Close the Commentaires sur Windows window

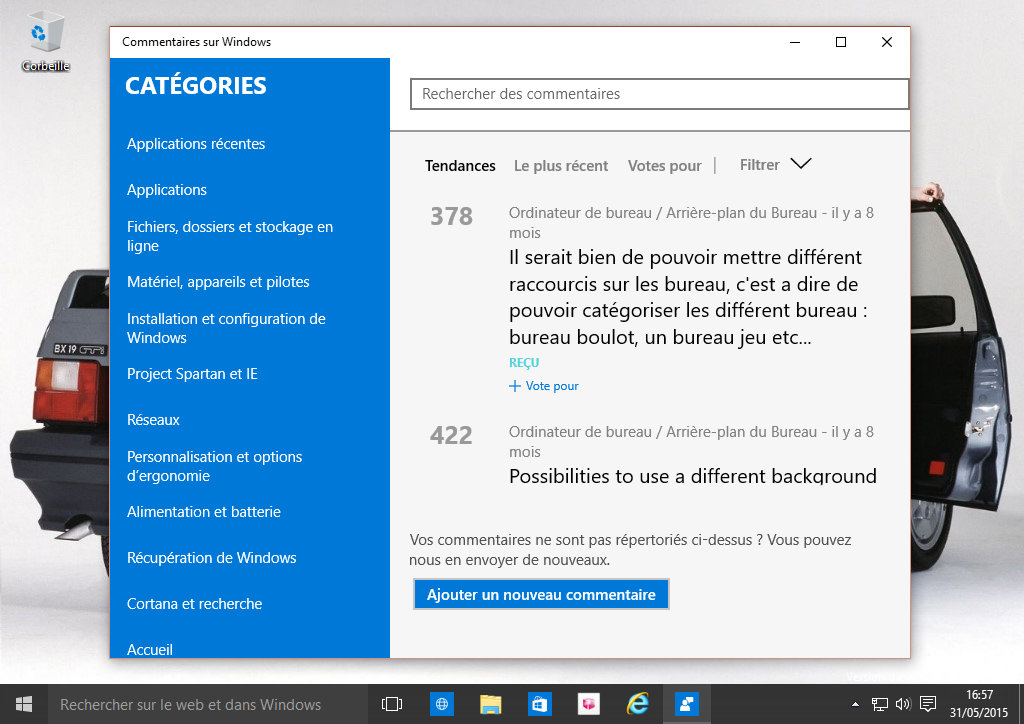887,42
